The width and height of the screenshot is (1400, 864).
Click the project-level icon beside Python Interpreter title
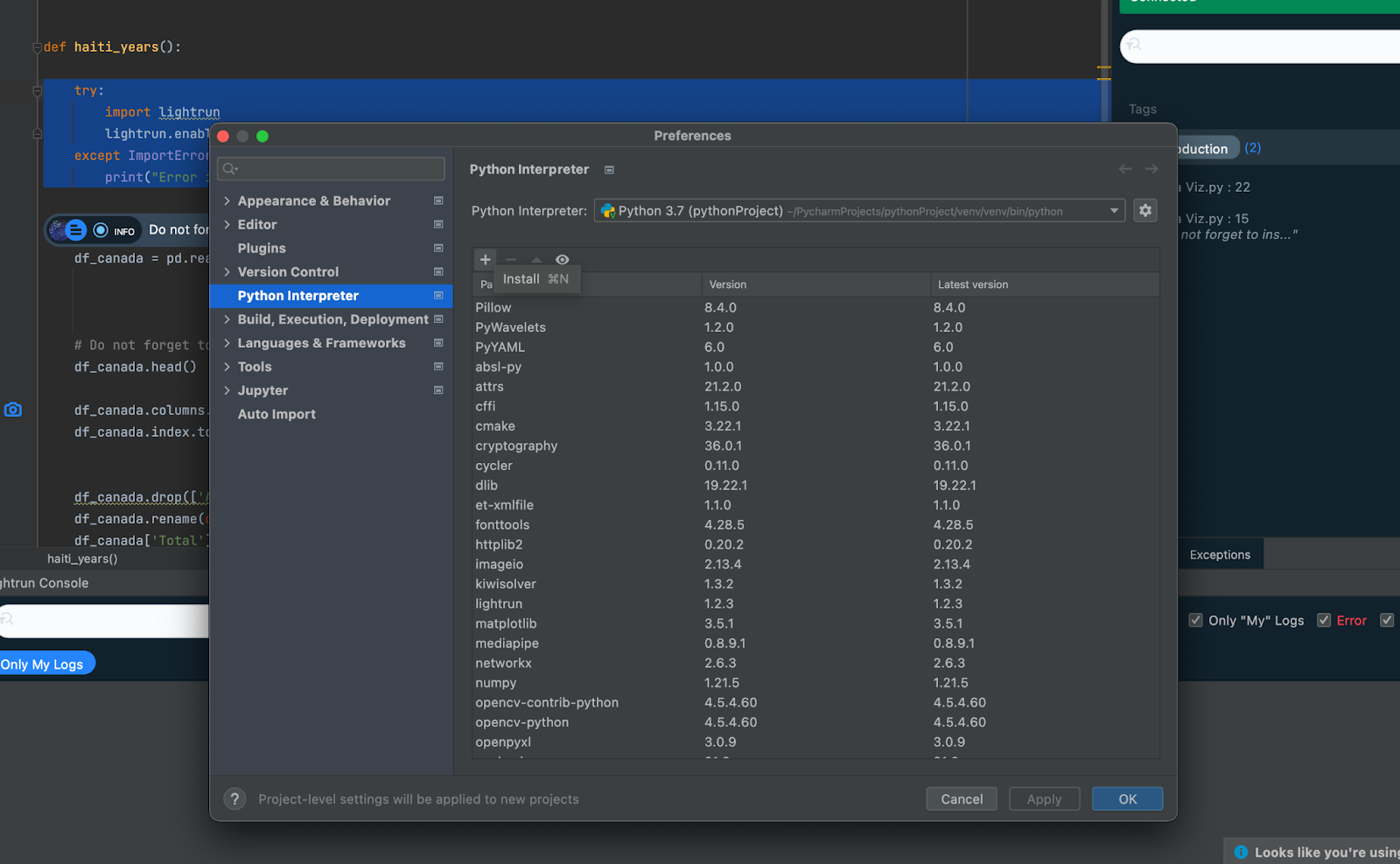[609, 170]
